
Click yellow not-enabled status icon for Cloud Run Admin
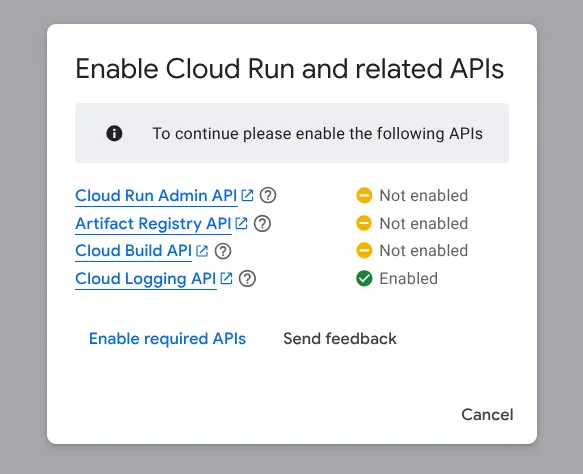coord(364,195)
